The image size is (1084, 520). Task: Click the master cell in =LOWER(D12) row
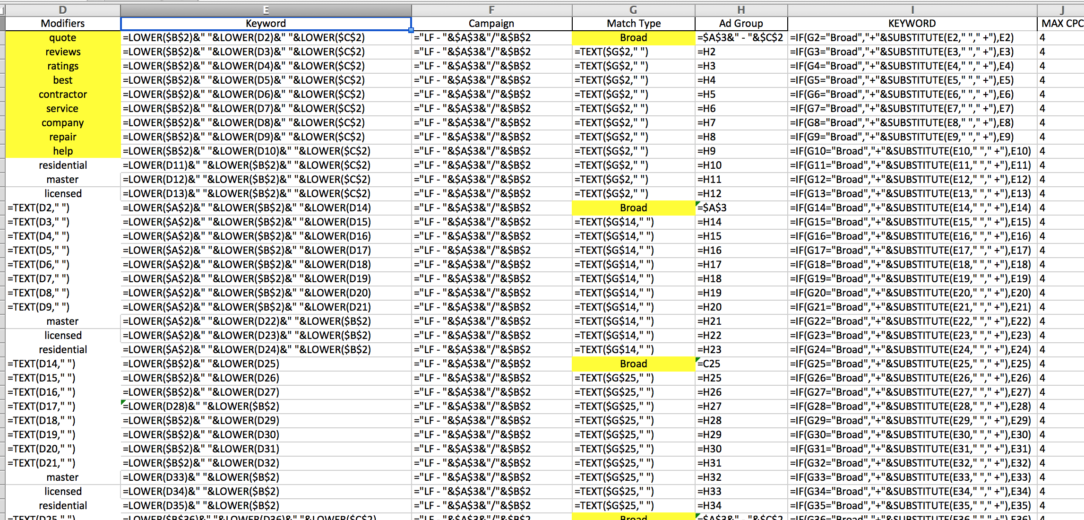click(x=63, y=180)
